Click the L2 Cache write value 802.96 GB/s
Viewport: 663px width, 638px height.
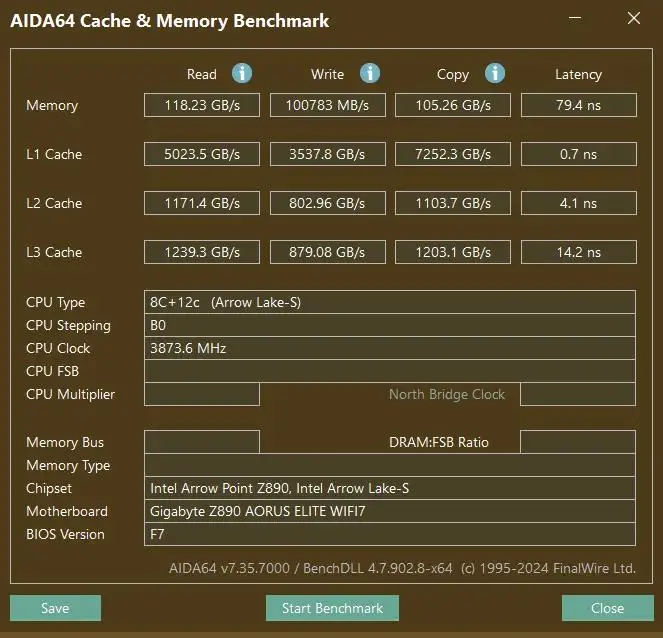coord(328,203)
